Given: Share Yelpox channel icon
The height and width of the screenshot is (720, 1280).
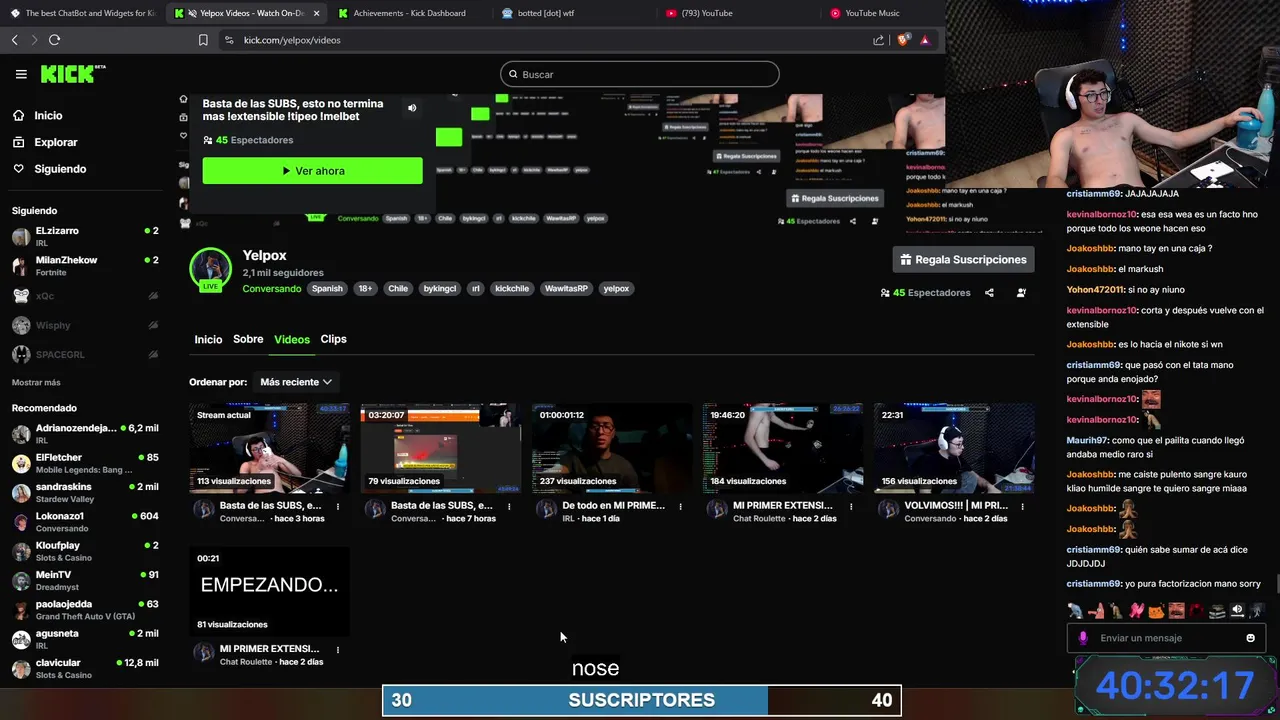Looking at the screenshot, I should point(989,293).
